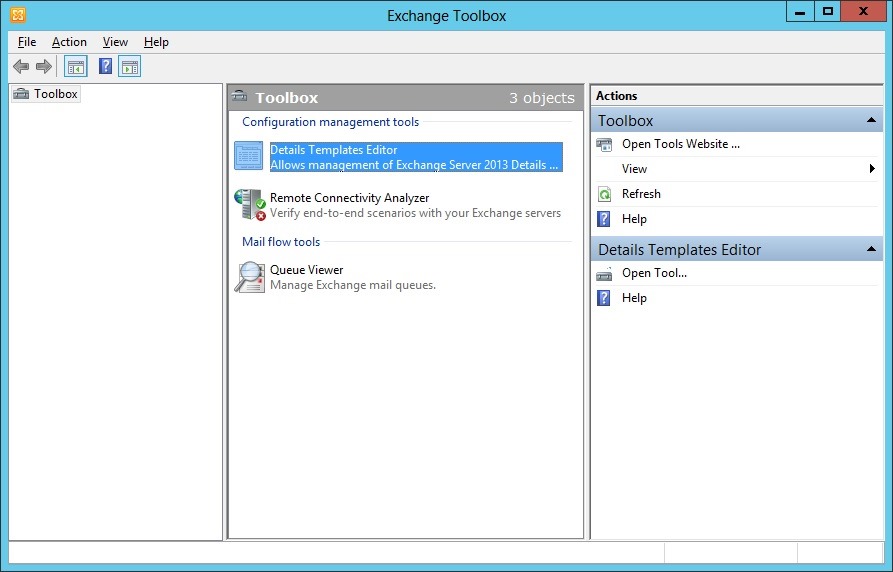Maximize the Exchange Toolbox window

pos(828,11)
